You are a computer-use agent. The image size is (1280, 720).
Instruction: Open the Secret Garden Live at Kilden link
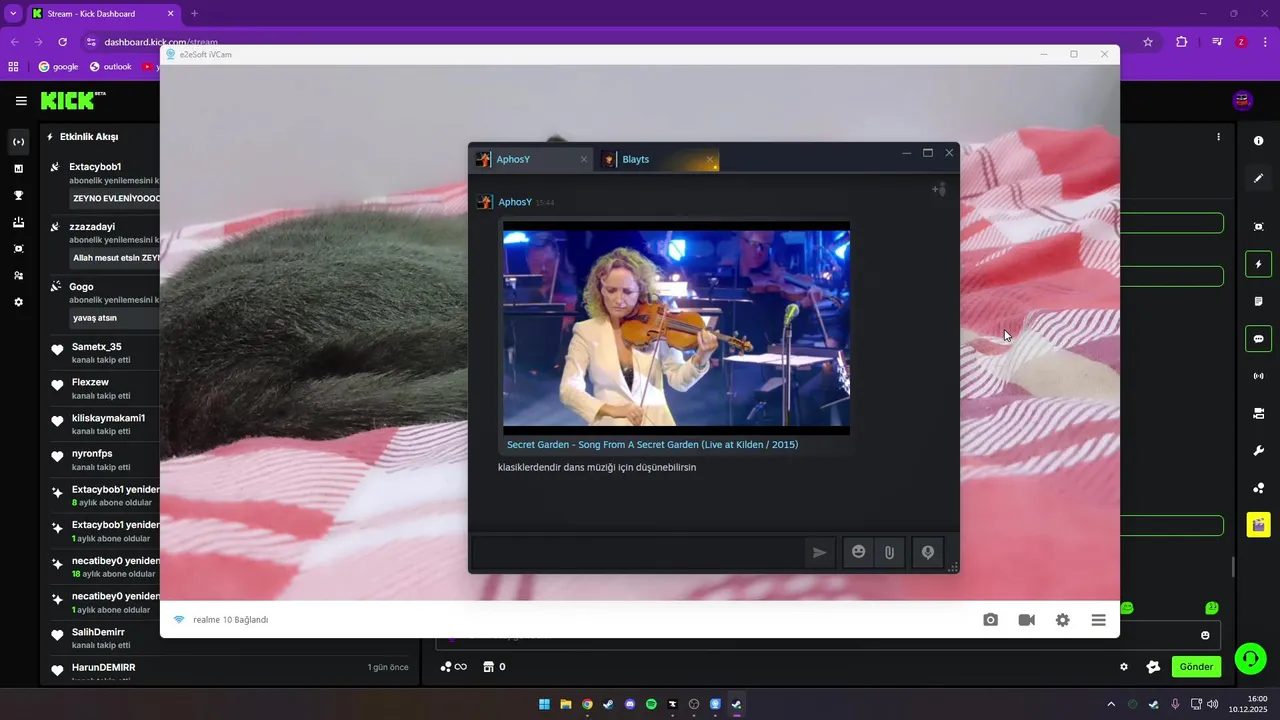(652, 445)
